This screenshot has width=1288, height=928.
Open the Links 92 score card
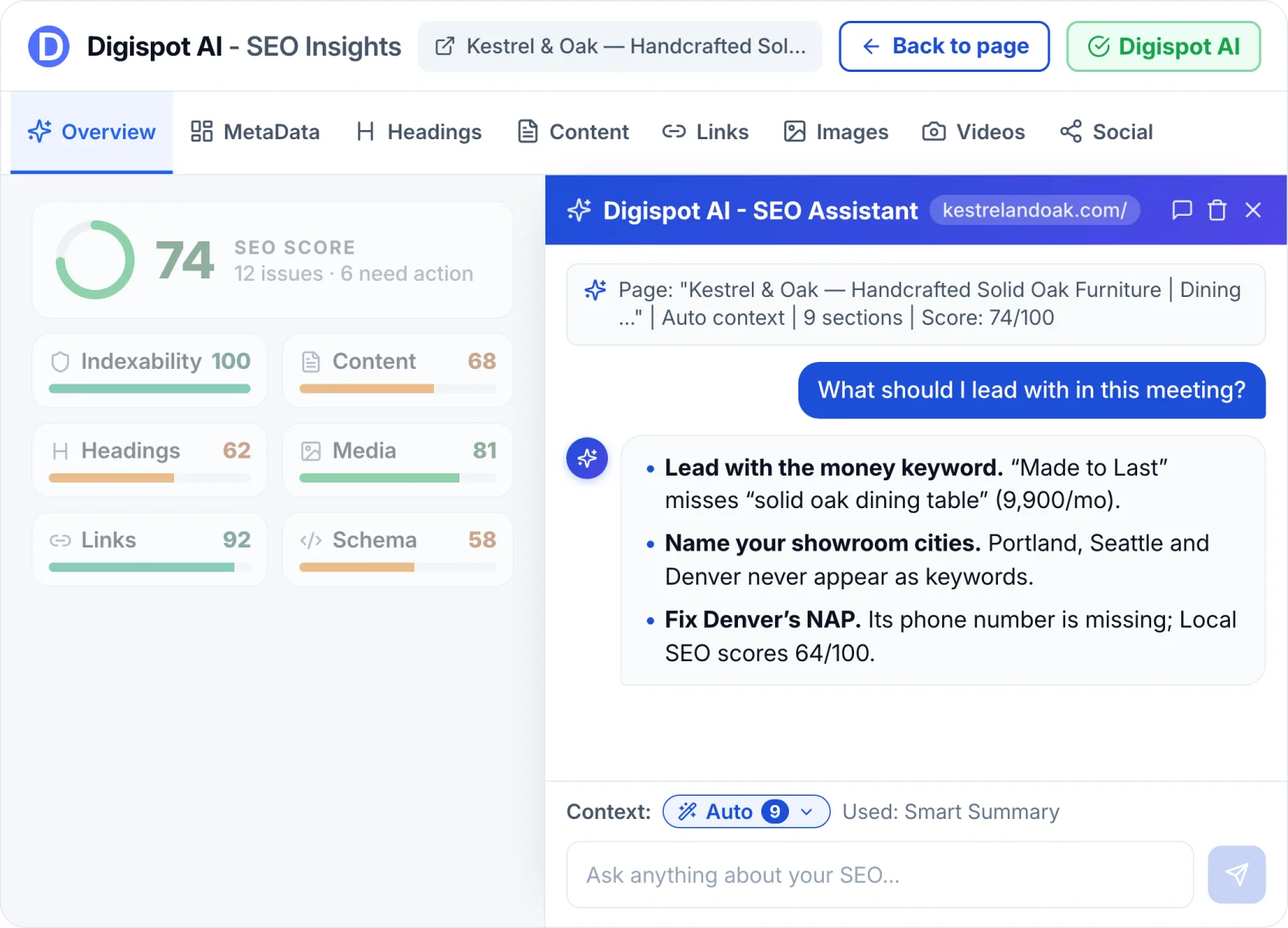[x=149, y=550]
